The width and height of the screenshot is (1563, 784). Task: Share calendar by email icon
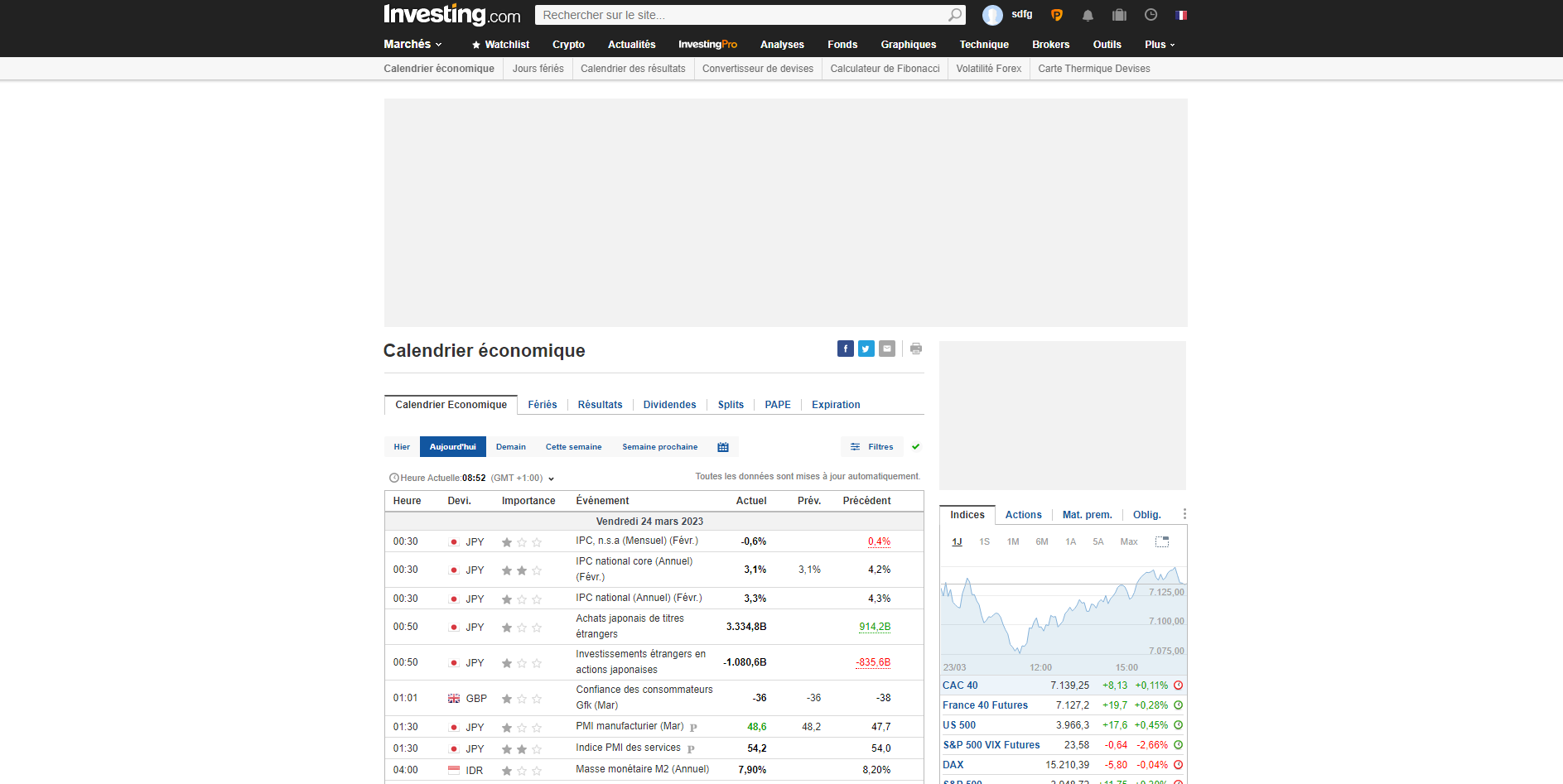[x=886, y=349]
